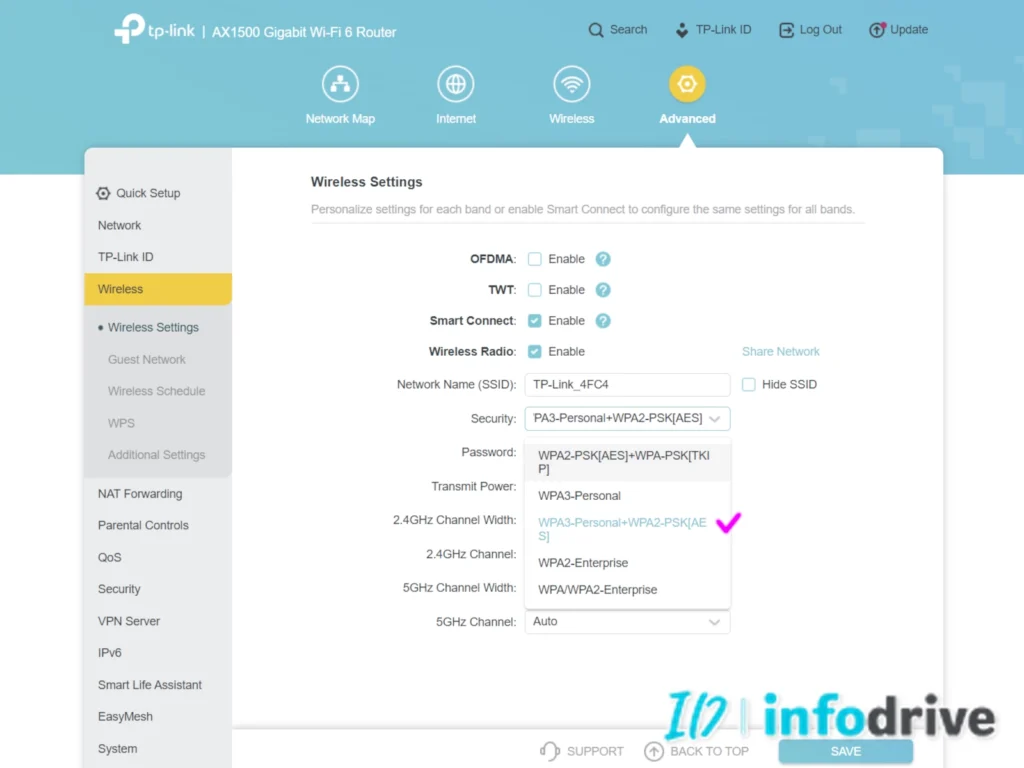Image resolution: width=1024 pixels, height=768 pixels.
Task: Click the Back to Top arrow icon
Action: [x=654, y=751]
